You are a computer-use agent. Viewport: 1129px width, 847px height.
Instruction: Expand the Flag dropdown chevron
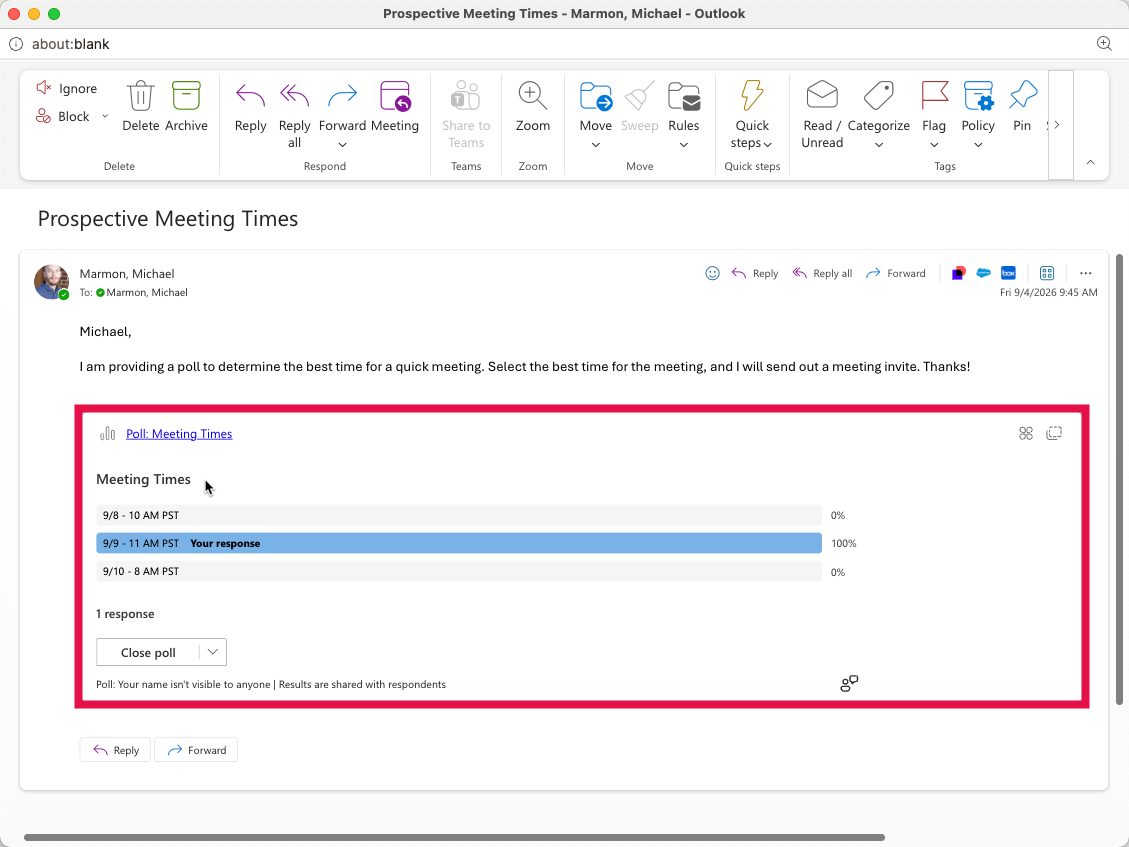(934, 145)
